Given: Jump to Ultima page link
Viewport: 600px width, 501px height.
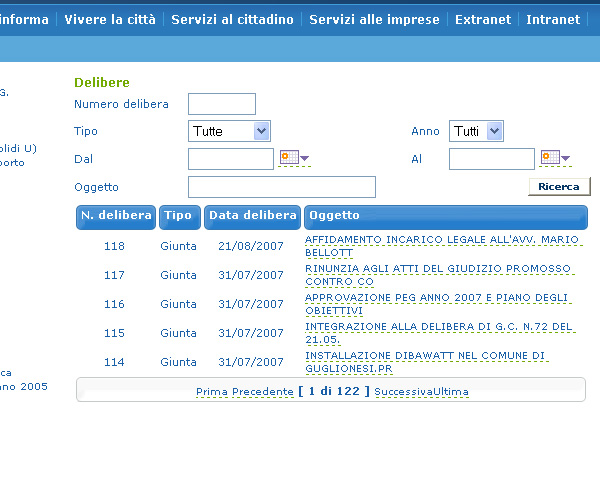Looking at the screenshot, I should 451,392.
